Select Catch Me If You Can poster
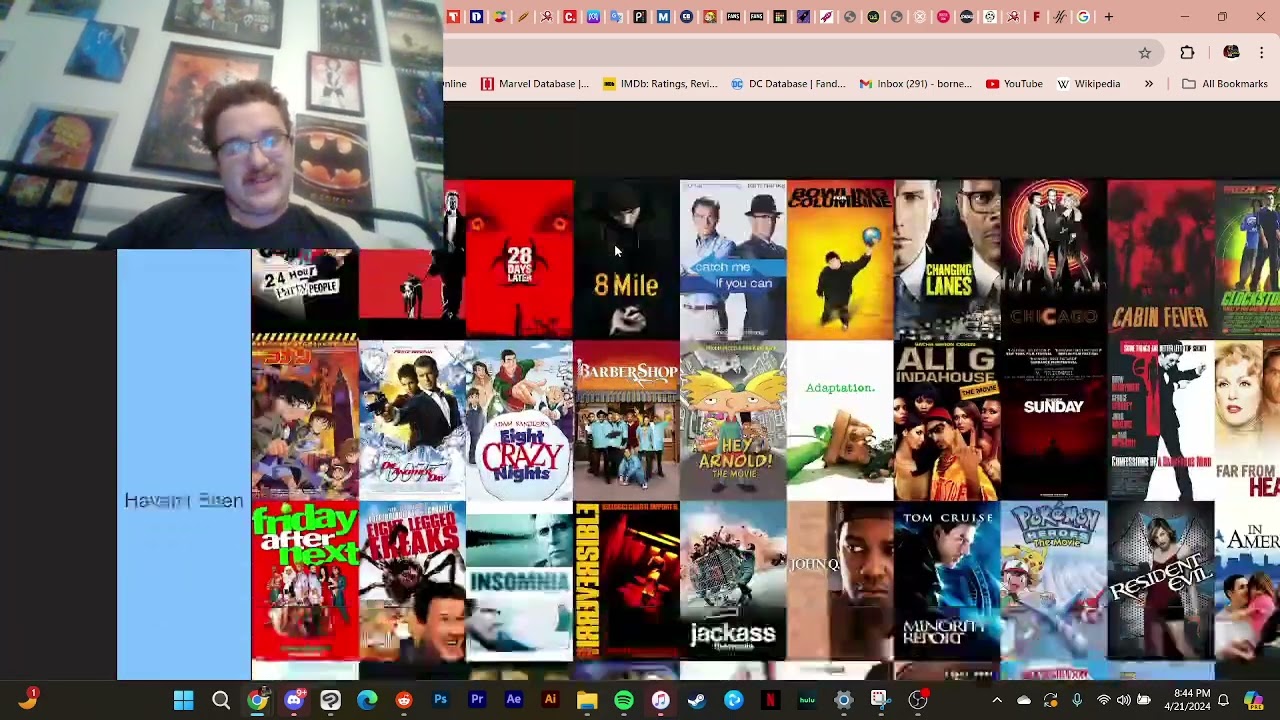1280x720 pixels. pos(733,259)
